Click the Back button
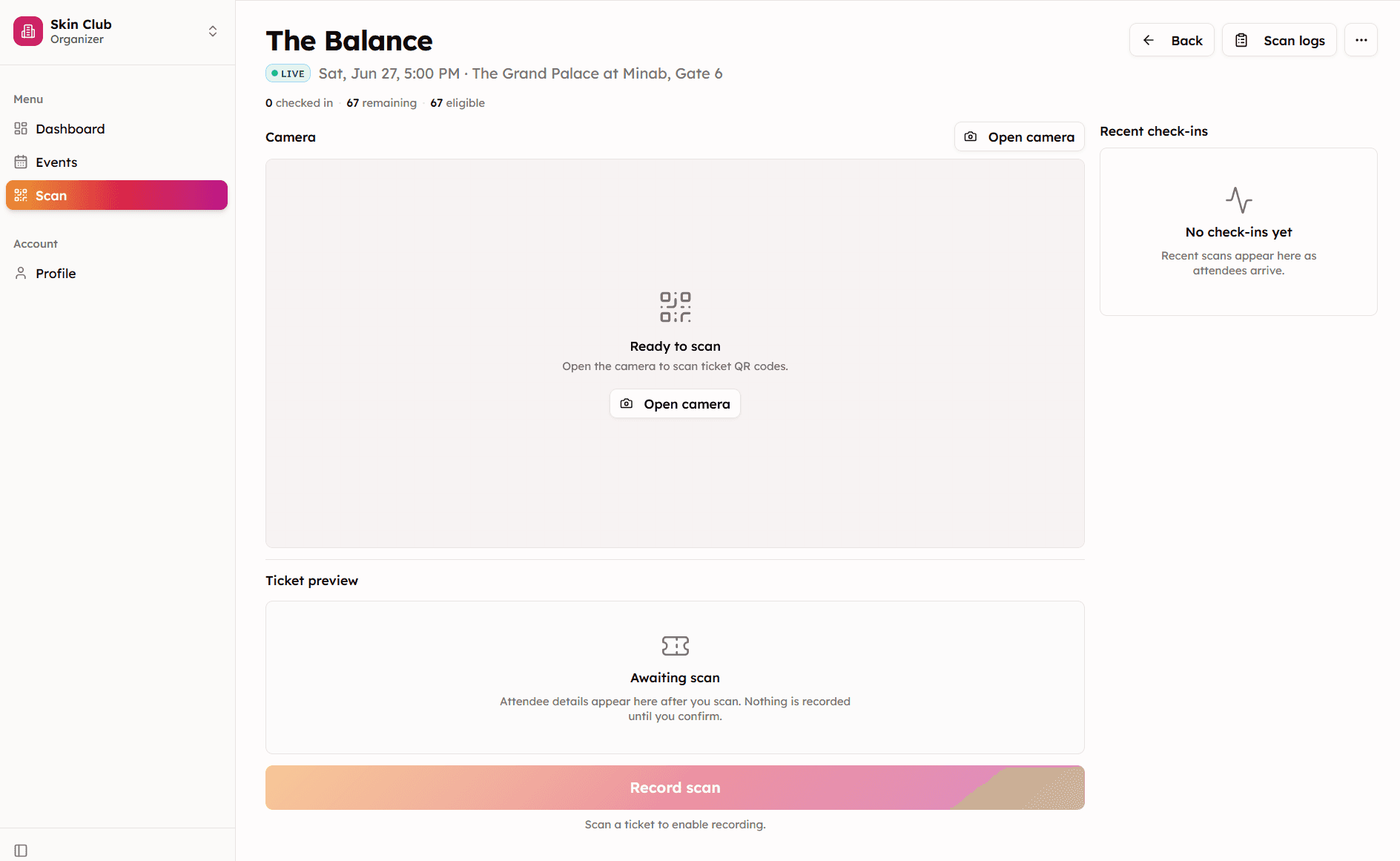 pyautogui.click(x=1172, y=40)
